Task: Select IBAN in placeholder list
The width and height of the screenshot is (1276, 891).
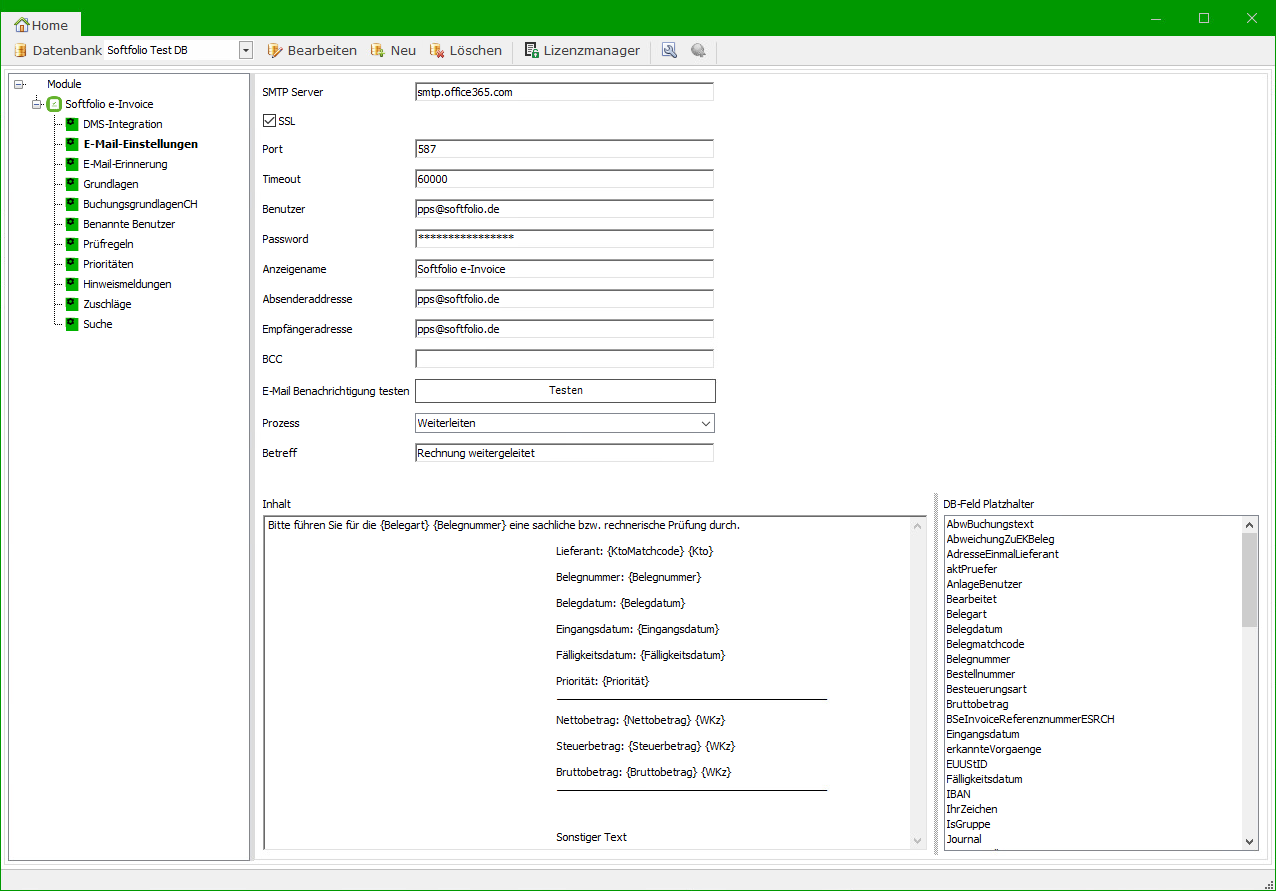Action: [x=958, y=794]
